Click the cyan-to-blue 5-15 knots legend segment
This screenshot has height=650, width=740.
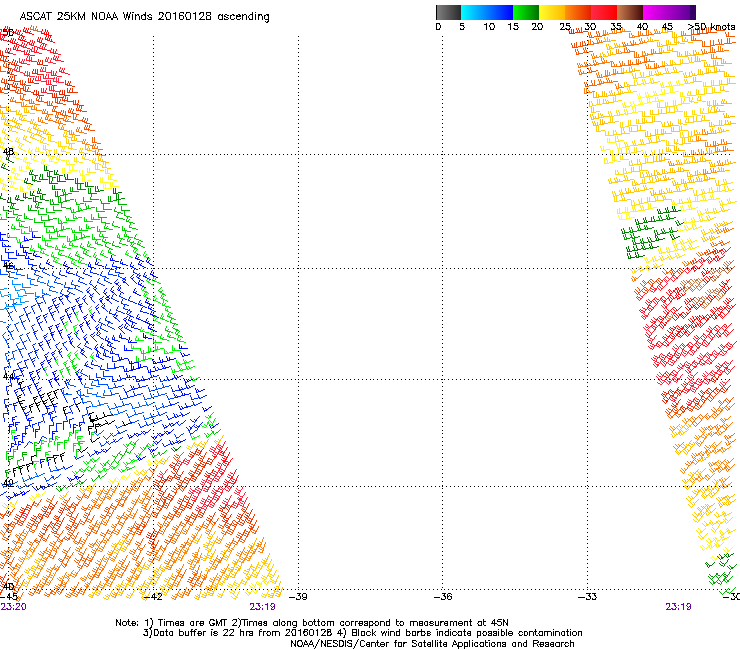point(487,12)
